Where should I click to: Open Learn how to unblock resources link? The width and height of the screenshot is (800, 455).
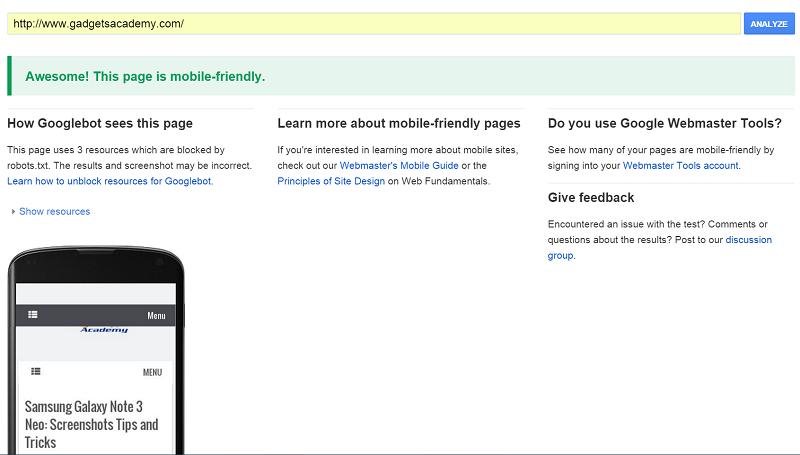tap(110, 181)
